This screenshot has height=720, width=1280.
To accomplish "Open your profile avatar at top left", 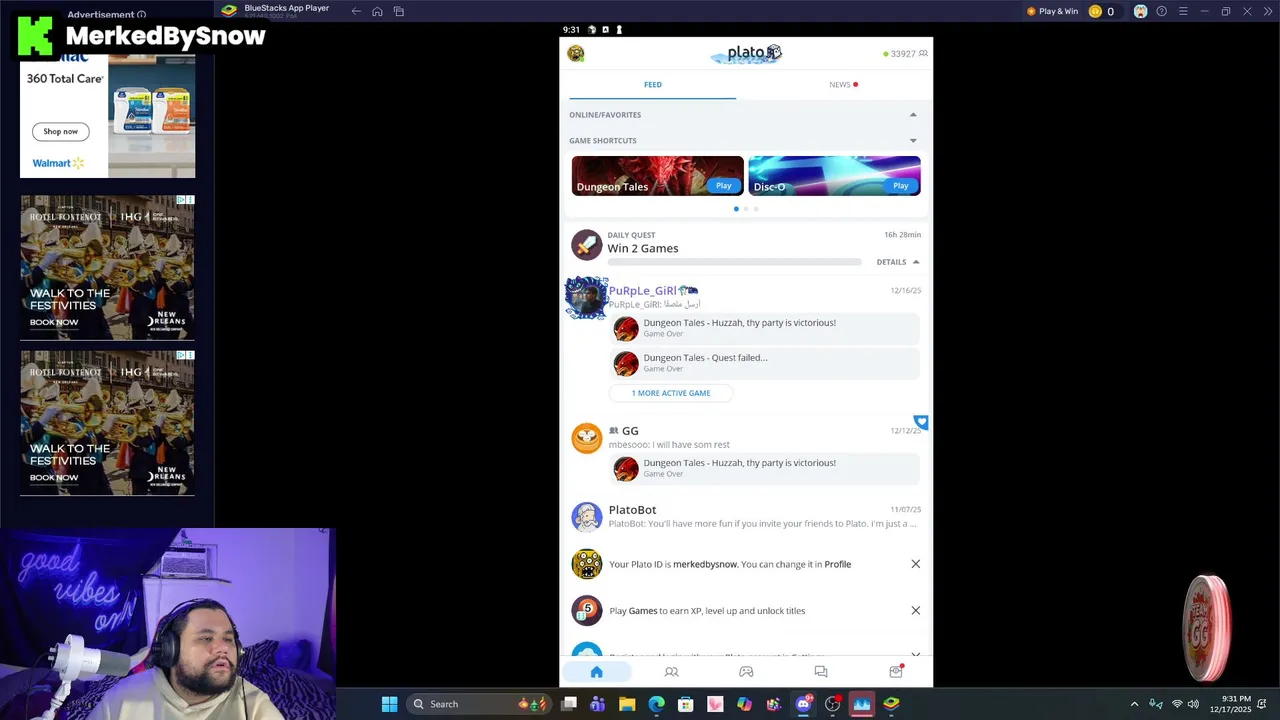I will pos(576,53).
